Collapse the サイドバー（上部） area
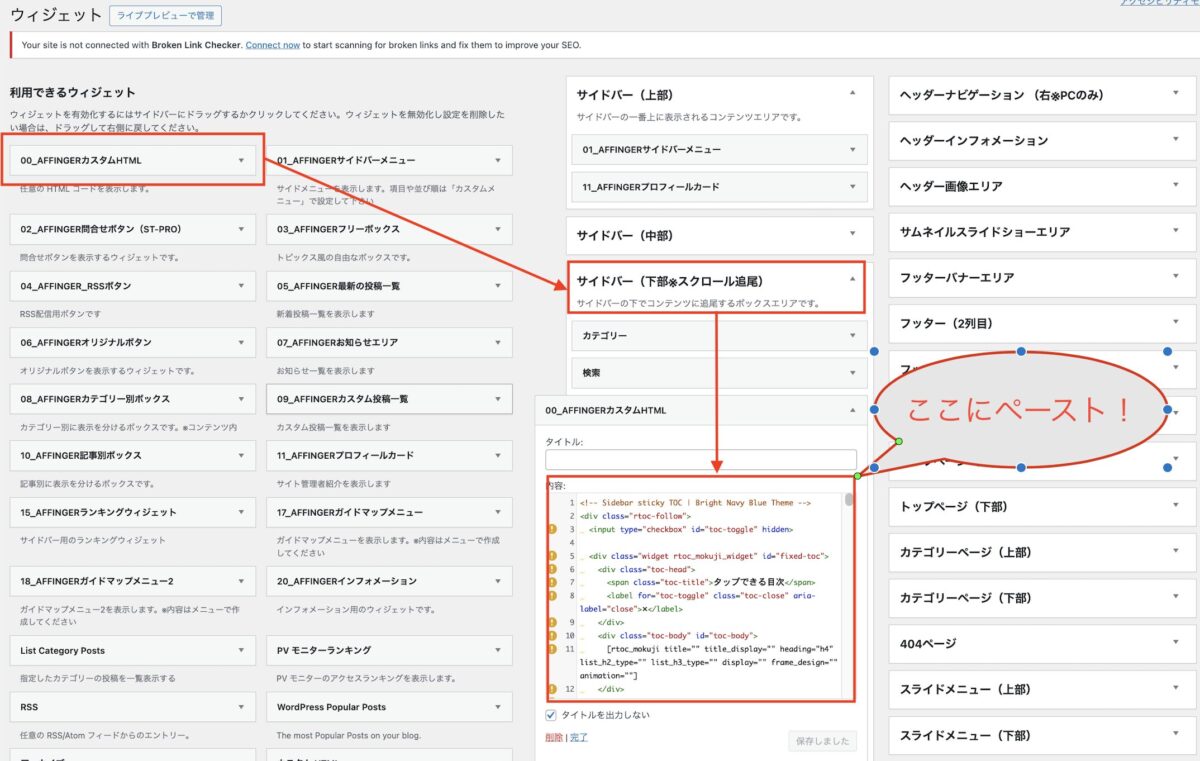Image resolution: width=1200 pixels, height=761 pixels. pos(853,93)
